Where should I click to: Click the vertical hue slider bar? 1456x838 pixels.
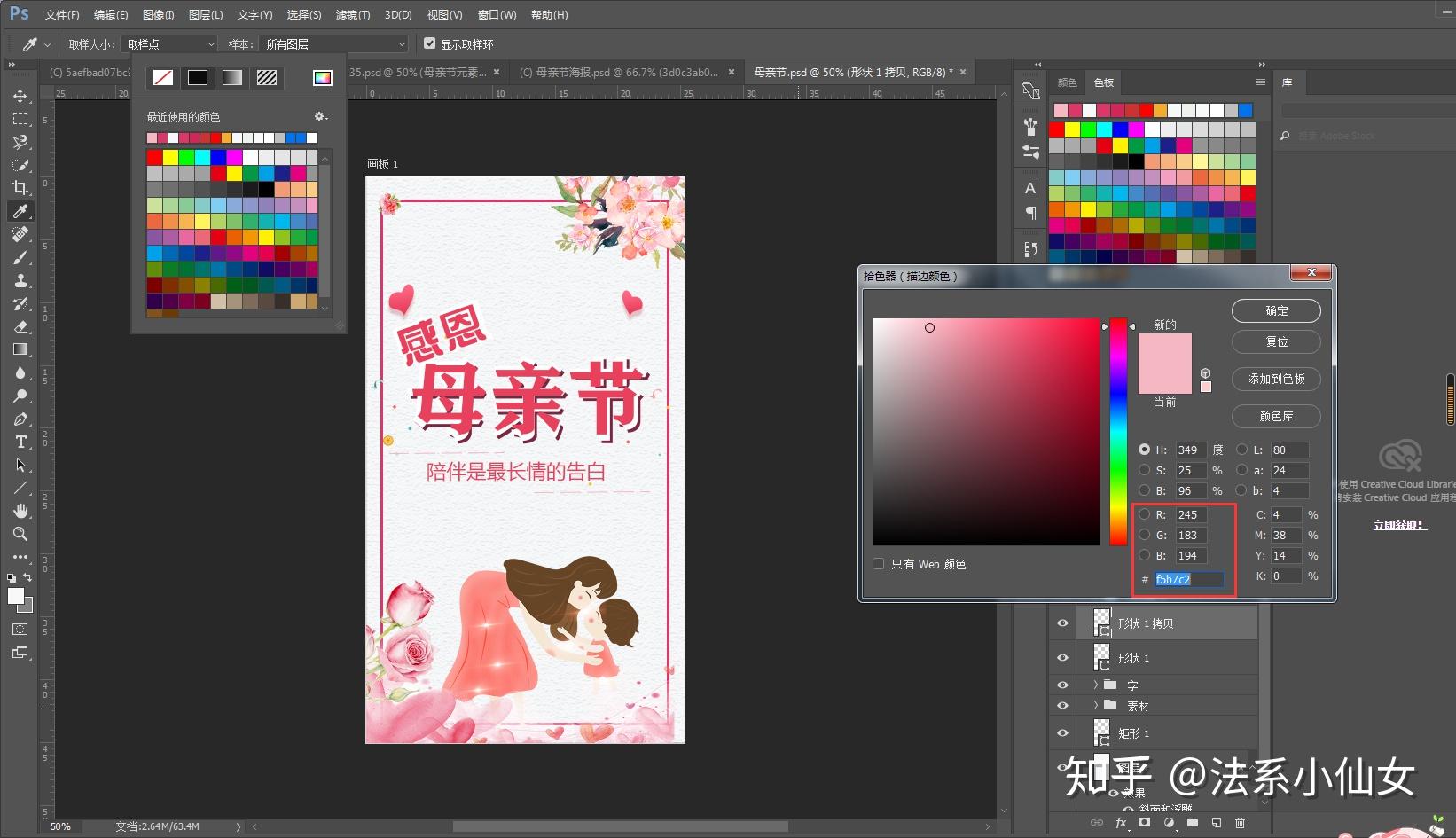[x=1118, y=432]
